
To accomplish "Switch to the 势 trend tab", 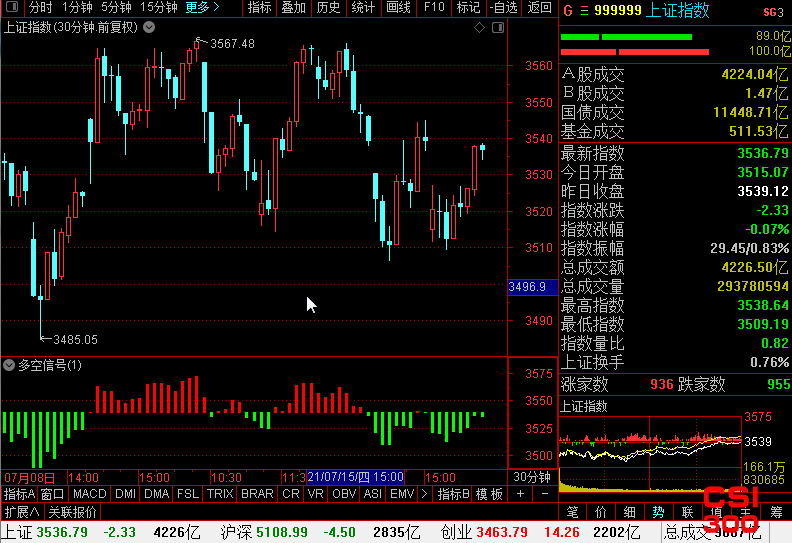I will (658, 512).
